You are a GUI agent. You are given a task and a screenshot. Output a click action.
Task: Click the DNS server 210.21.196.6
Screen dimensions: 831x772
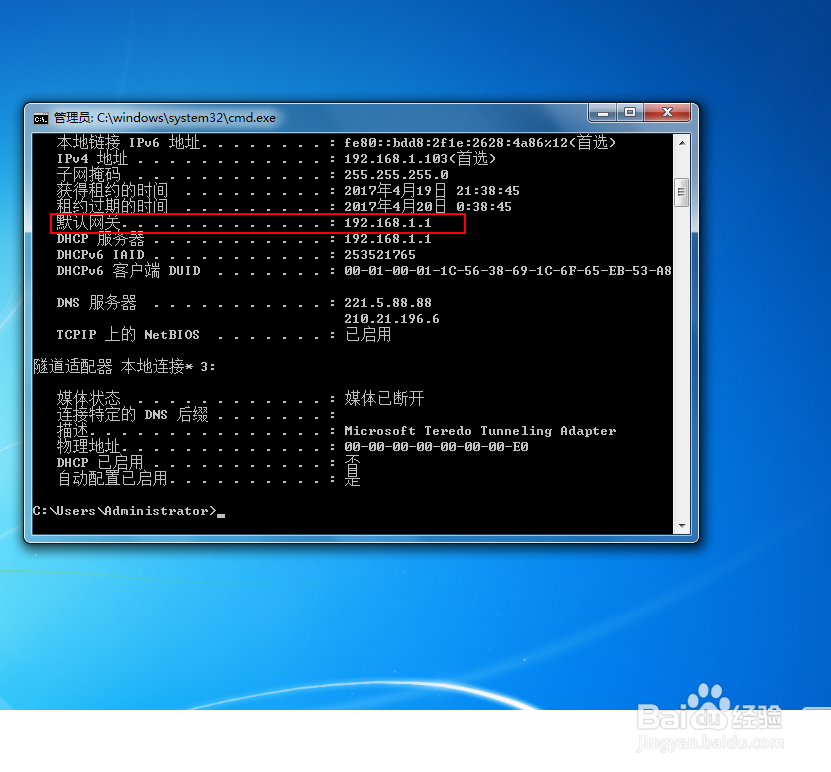pyautogui.click(x=392, y=319)
